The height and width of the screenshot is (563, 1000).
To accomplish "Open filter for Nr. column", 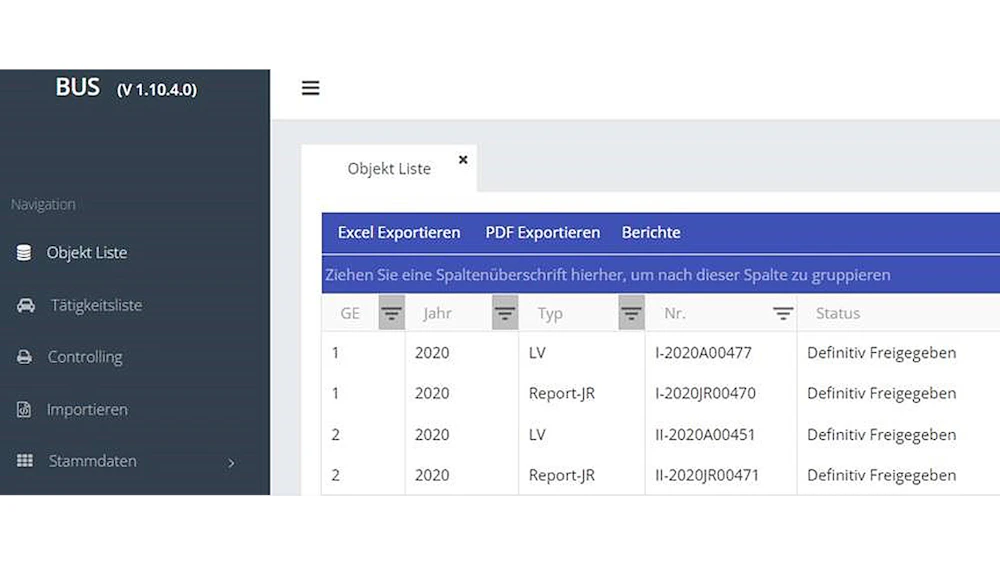I will coord(783,314).
